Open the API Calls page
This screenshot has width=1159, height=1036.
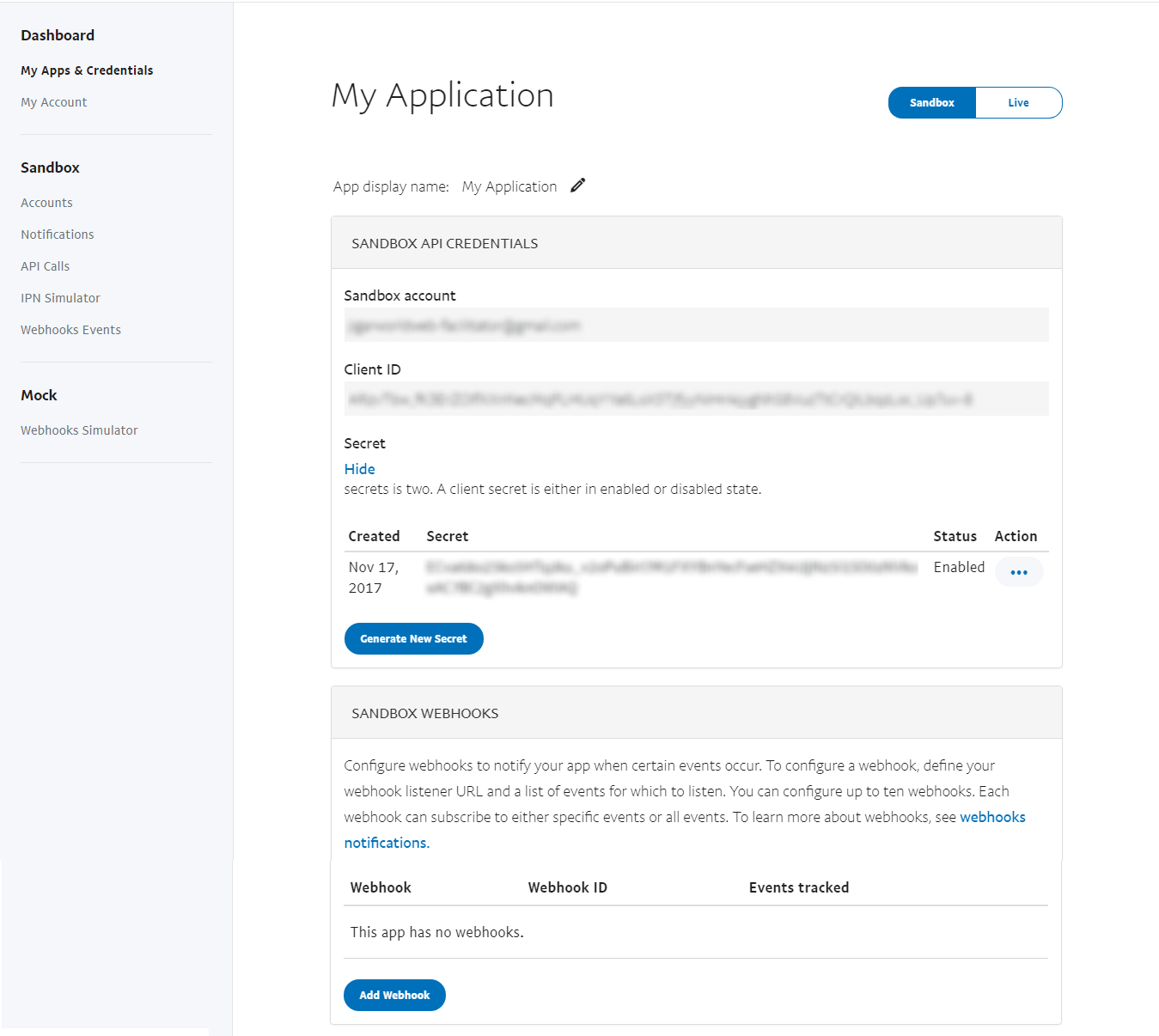[x=46, y=266]
